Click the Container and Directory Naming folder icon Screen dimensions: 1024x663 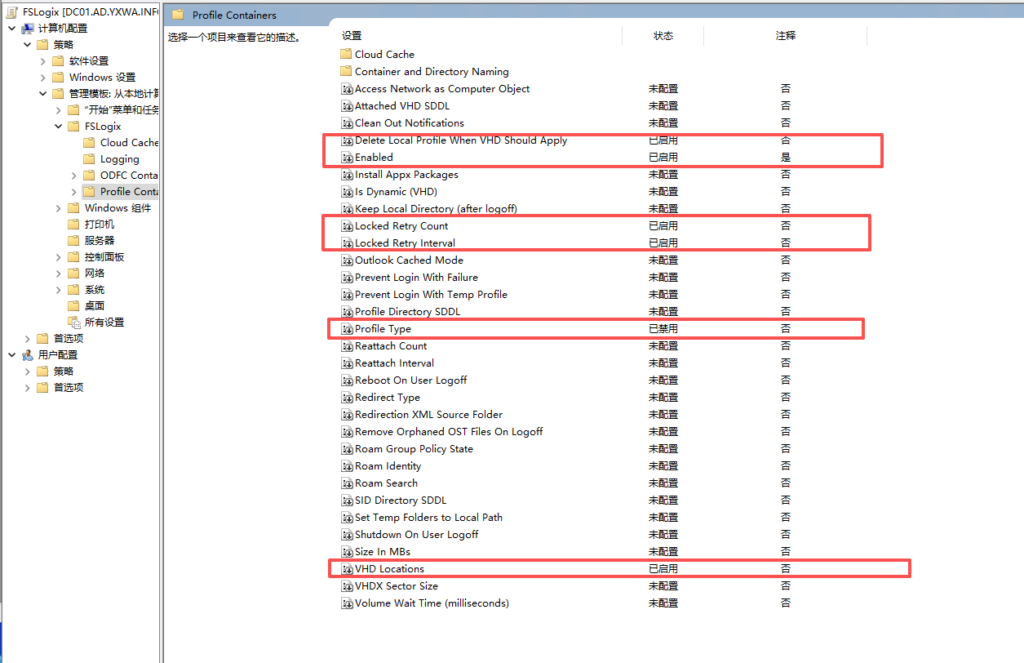346,72
